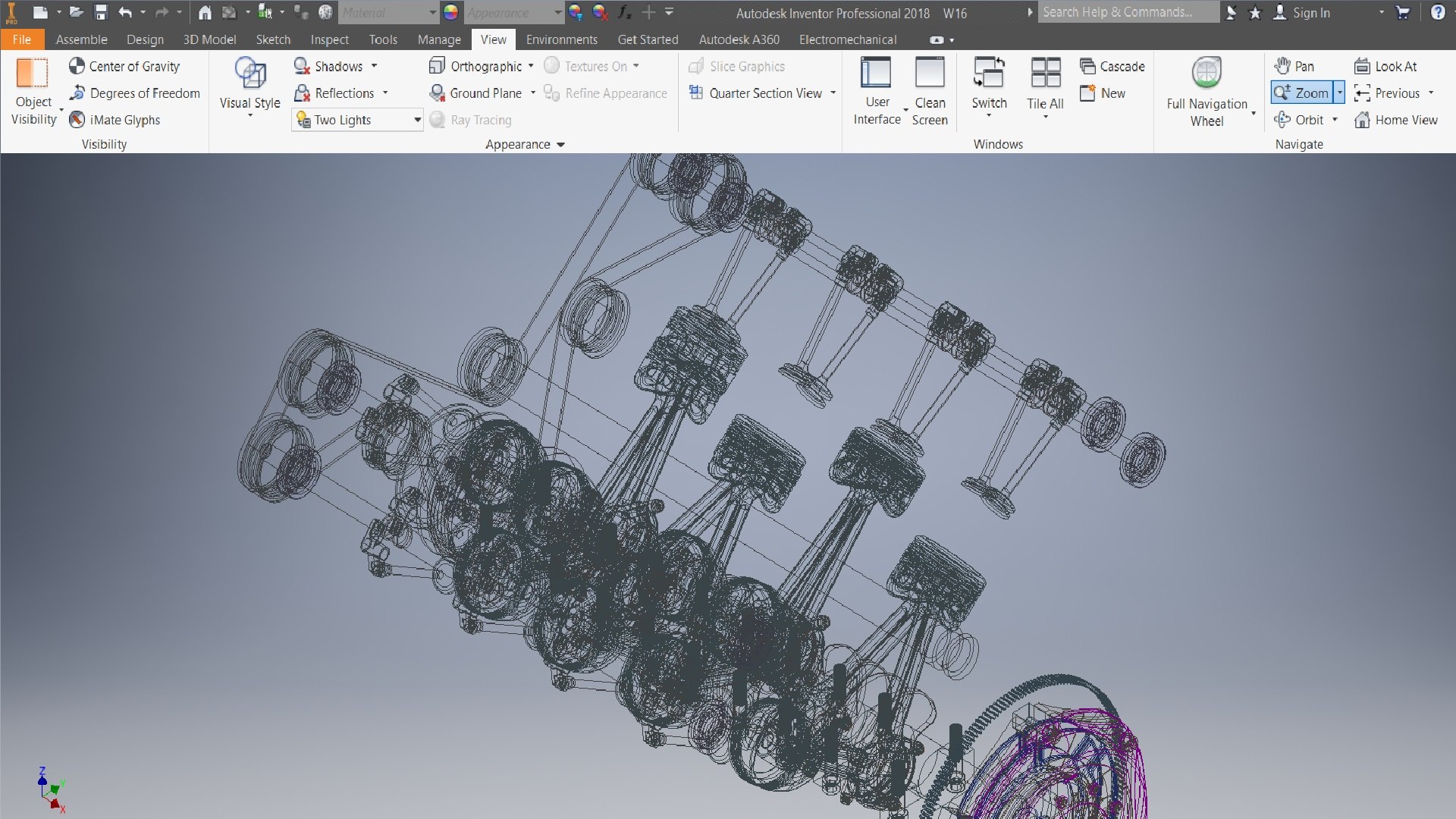
Task: Toggle Degrees of Freedom display
Action: 134,93
